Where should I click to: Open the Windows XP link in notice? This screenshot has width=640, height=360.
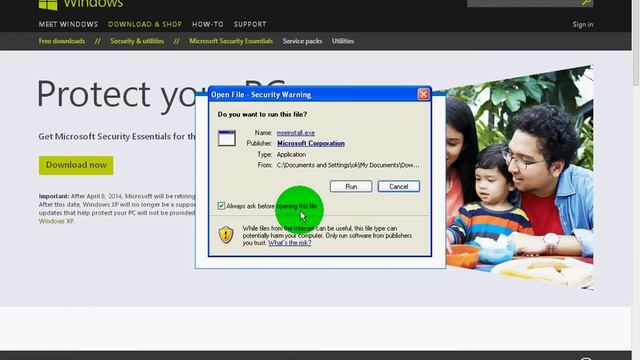(56, 221)
